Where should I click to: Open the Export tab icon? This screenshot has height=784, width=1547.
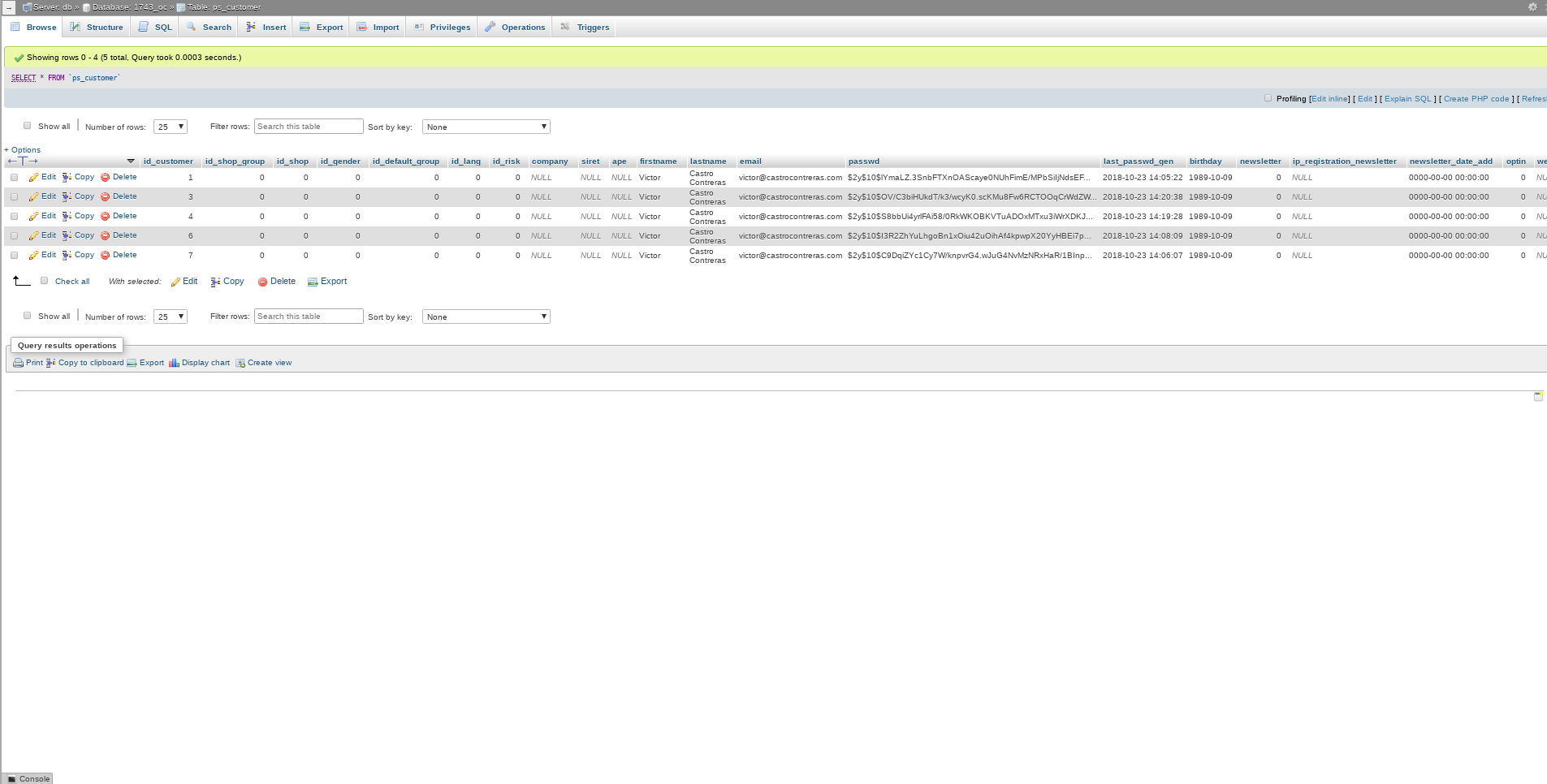pos(303,27)
